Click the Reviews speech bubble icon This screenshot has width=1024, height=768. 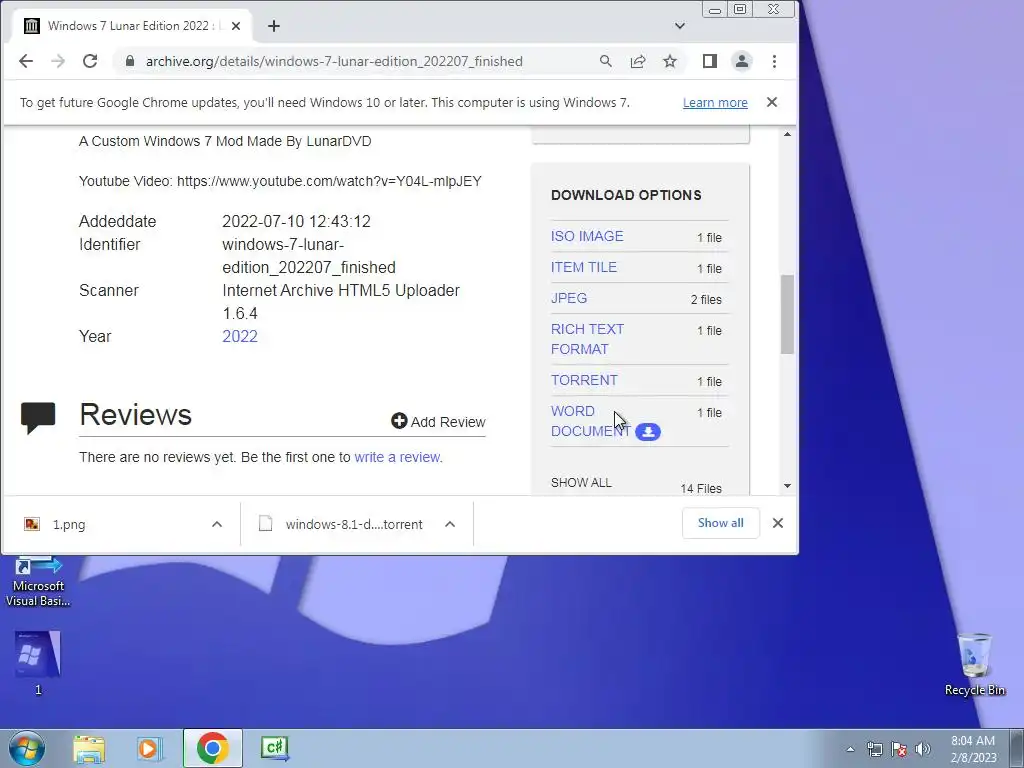point(38,418)
